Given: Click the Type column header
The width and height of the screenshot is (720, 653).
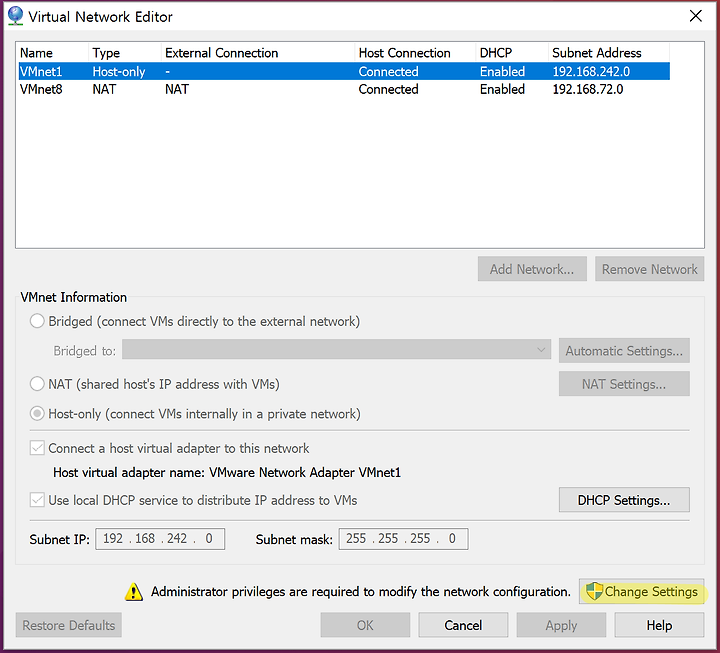Looking at the screenshot, I should [125, 52].
